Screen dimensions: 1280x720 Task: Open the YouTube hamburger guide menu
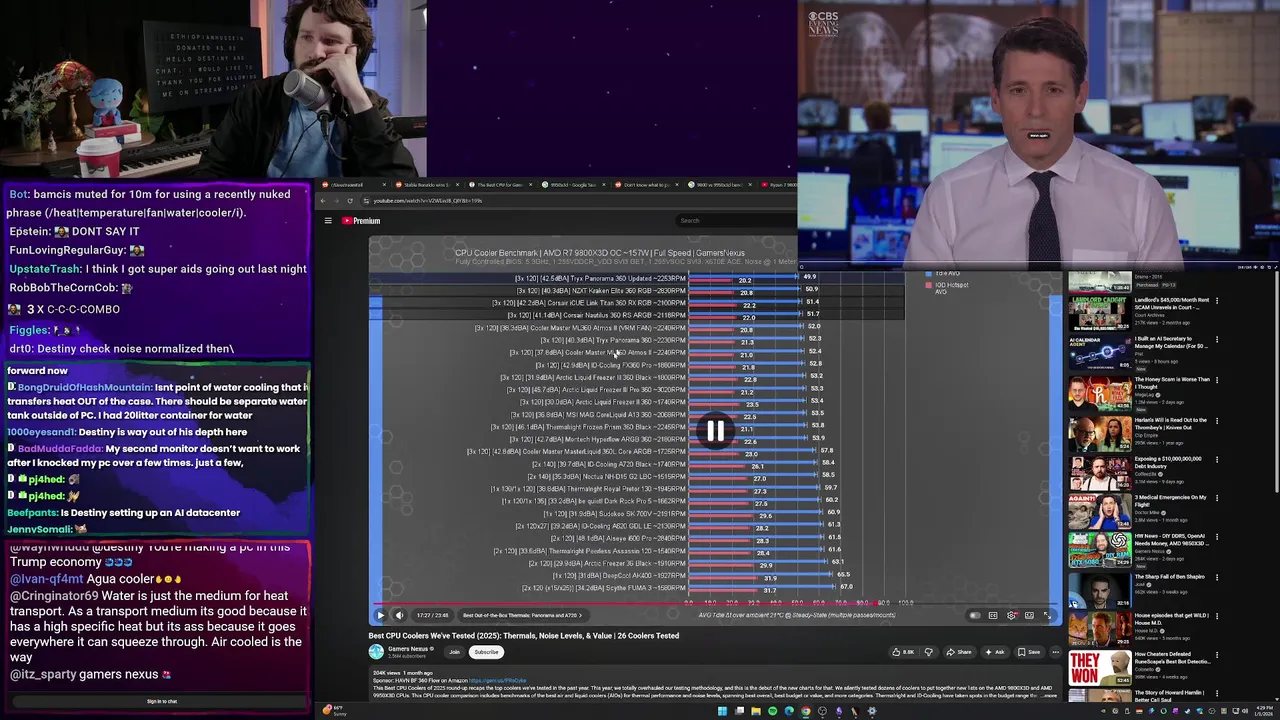point(328,220)
